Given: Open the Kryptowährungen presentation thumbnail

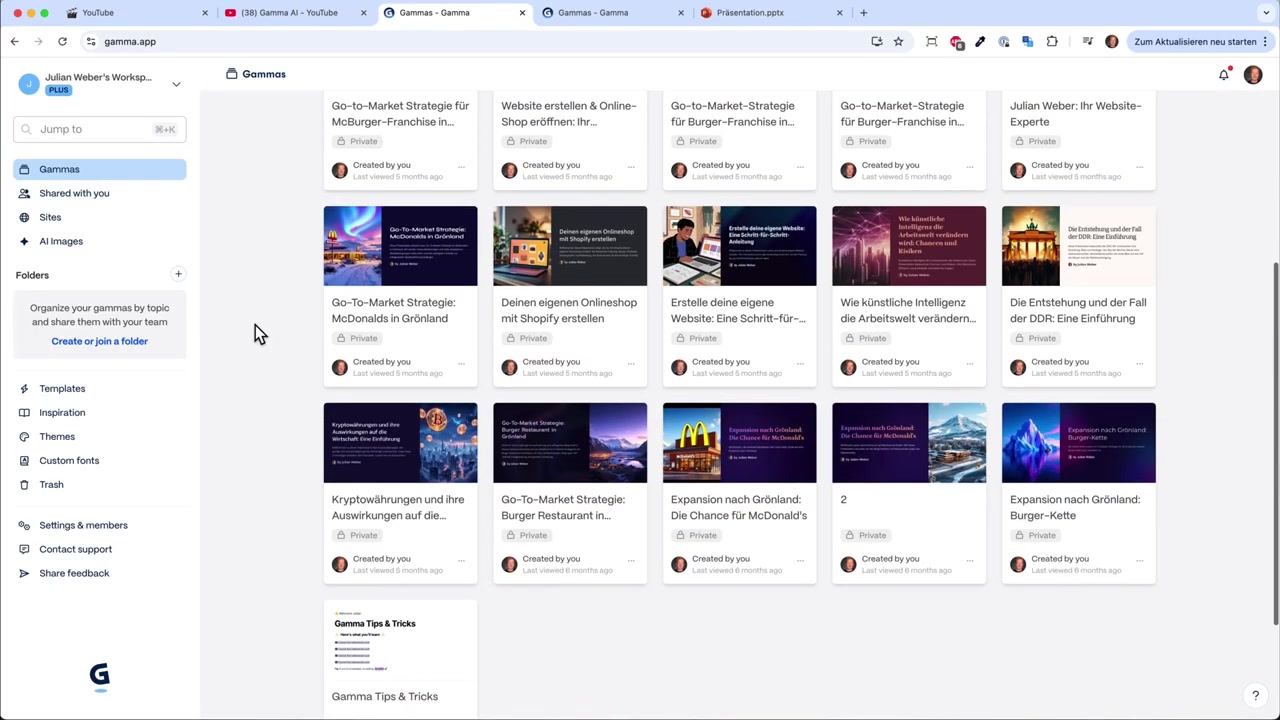Looking at the screenshot, I should point(400,443).
